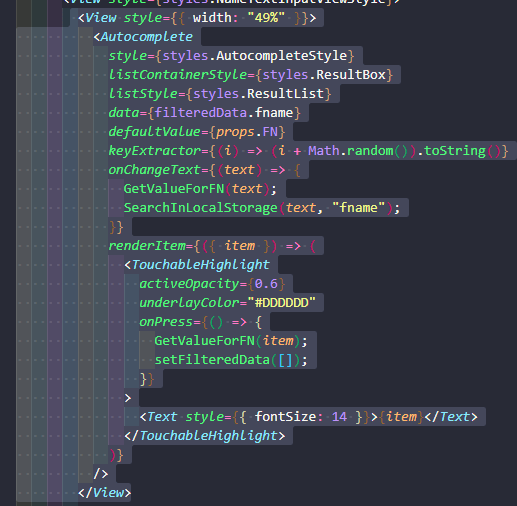Click fontSize value 14
The width and height of the screenshot is (517, 506).
pyautogui.click(x=339, y=417)
